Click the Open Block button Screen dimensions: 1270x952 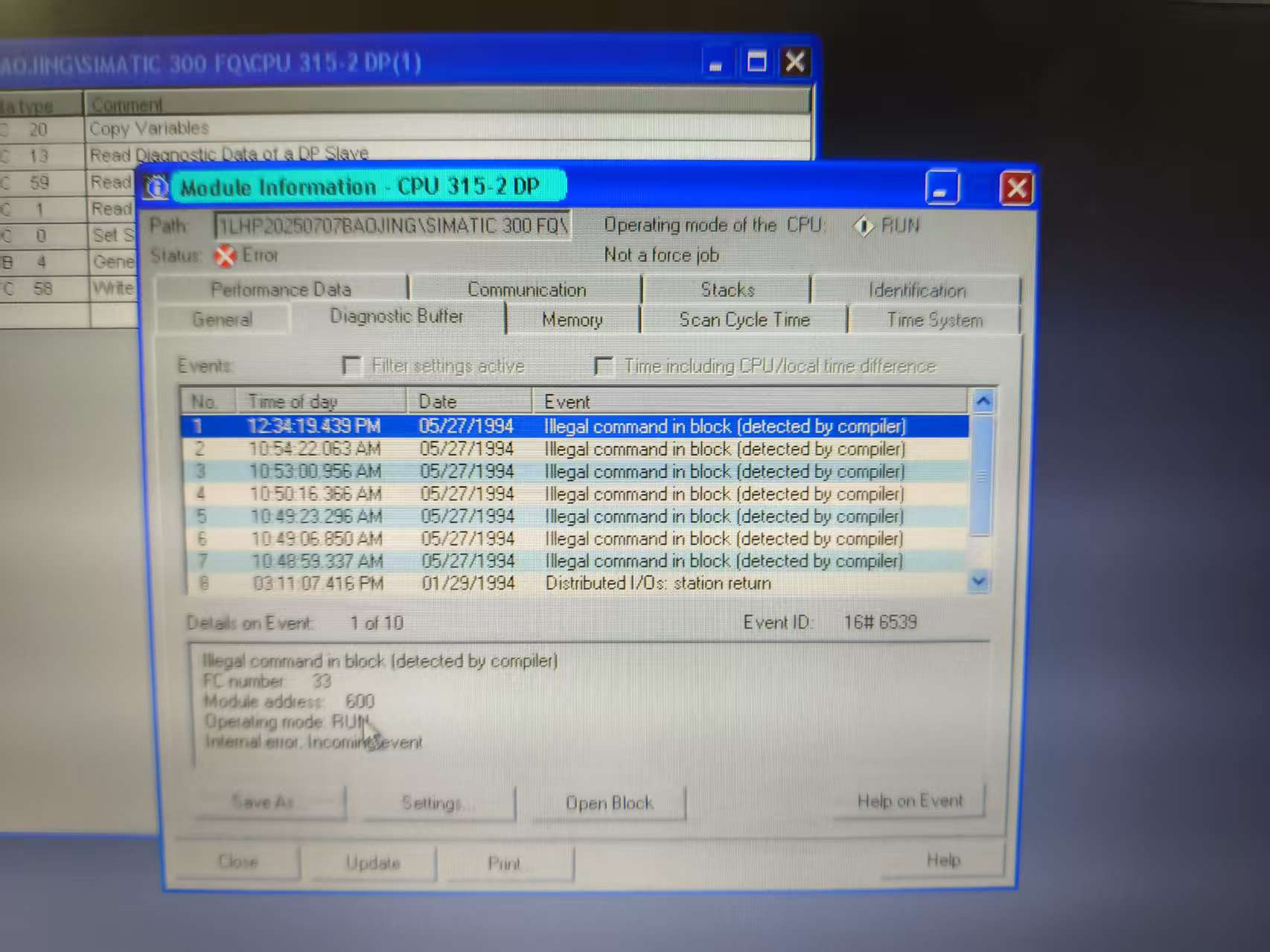[x=609, y=802]
